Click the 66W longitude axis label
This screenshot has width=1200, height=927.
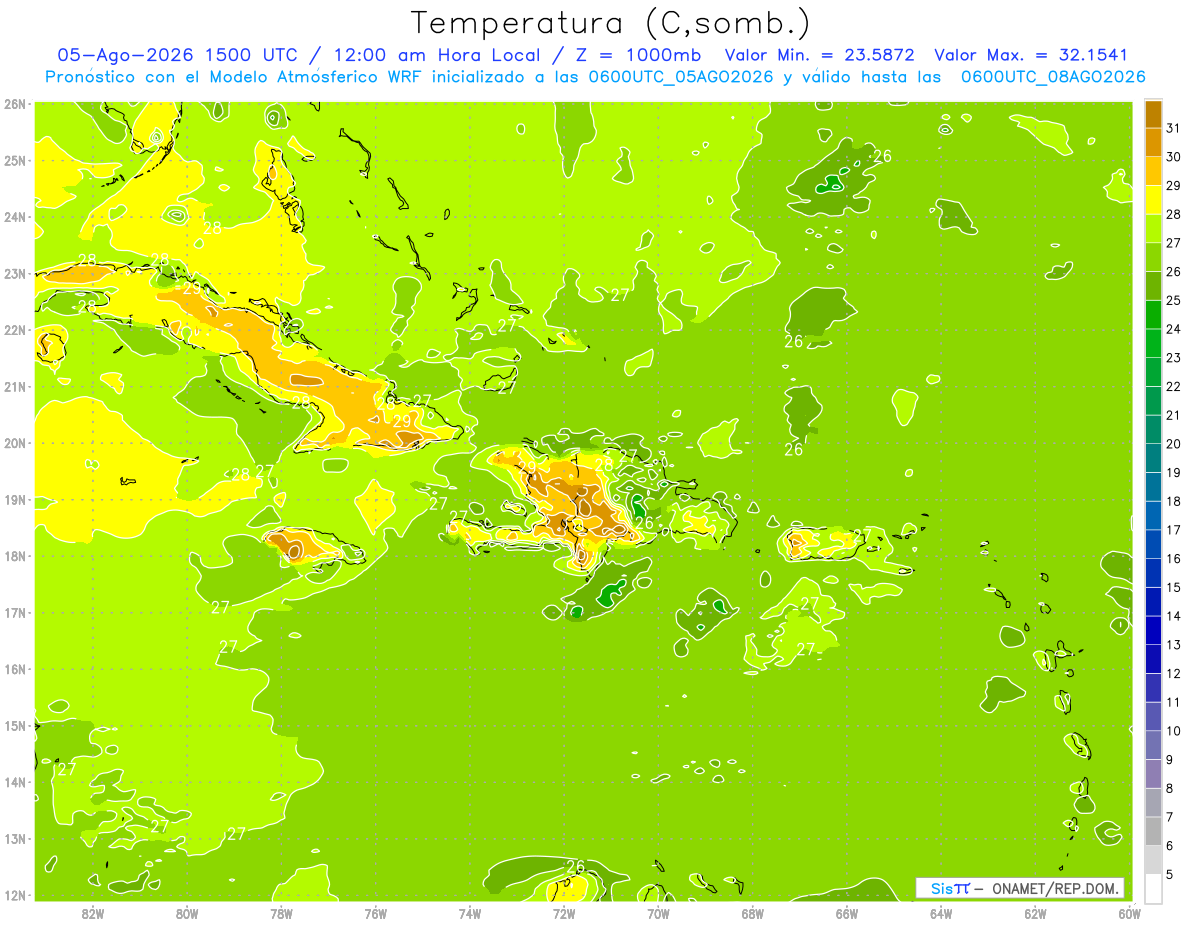click(x=847, y=913)
